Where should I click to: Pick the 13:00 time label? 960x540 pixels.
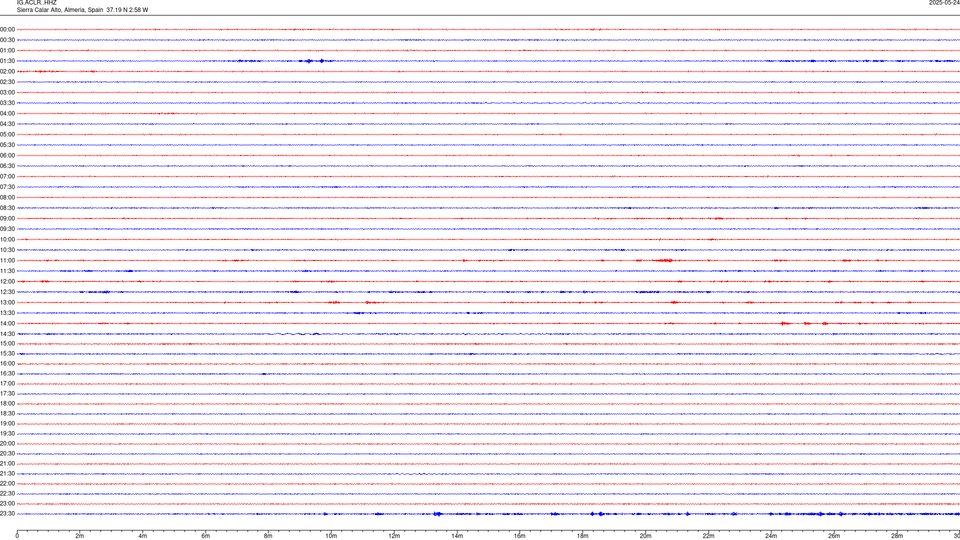tap(7, 302)
